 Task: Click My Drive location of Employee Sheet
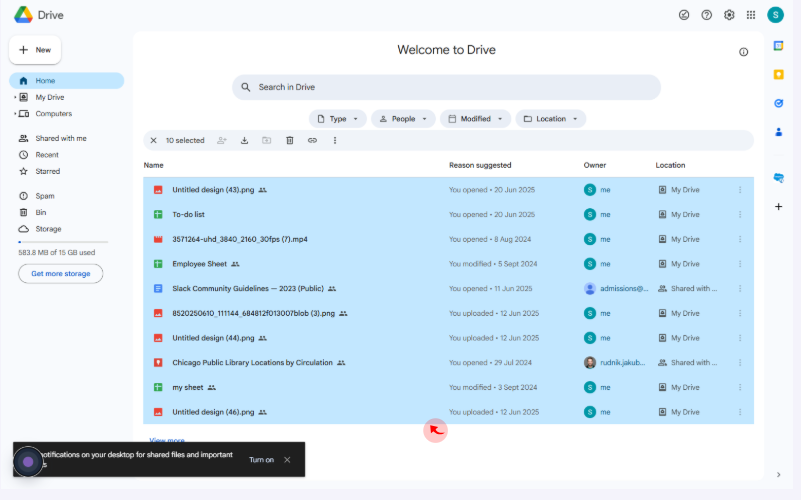click(679, 264)
